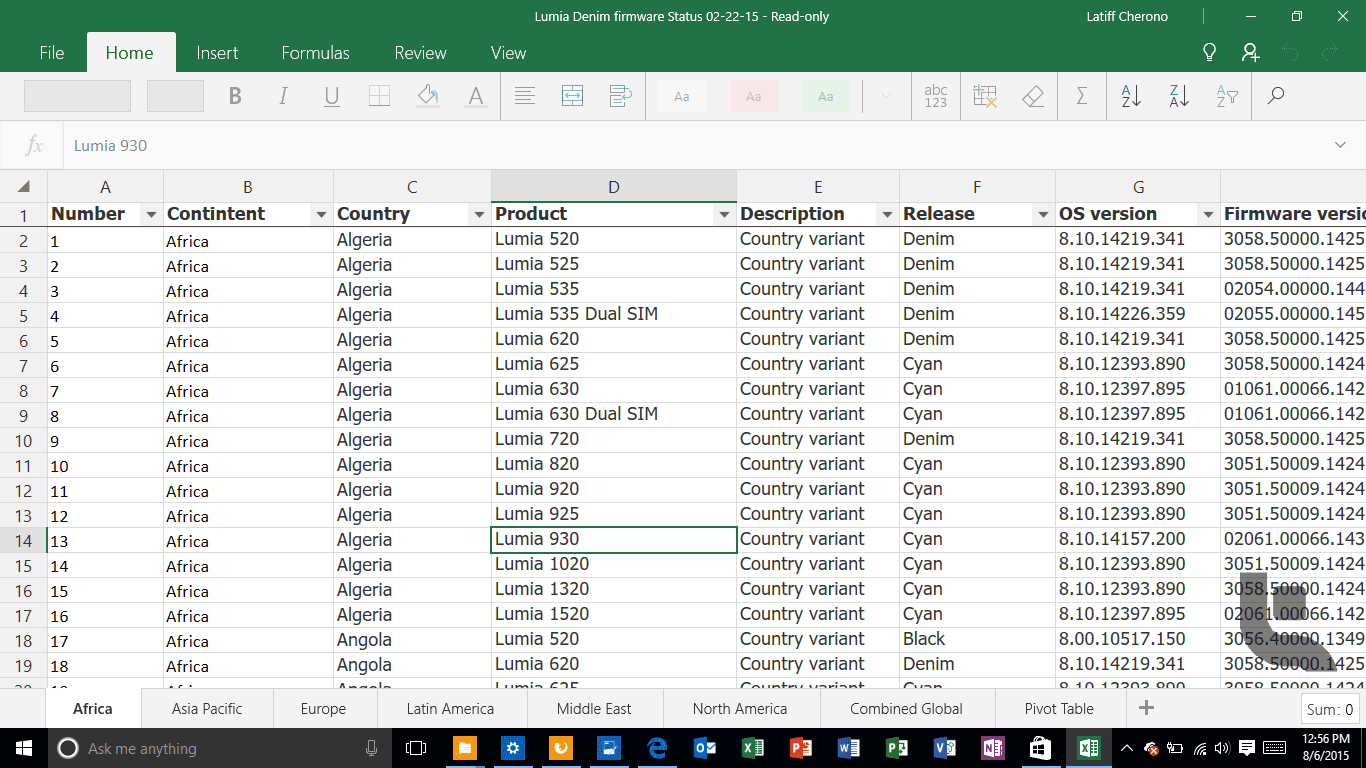Open the Number column filter dropdown

[151, 215]
